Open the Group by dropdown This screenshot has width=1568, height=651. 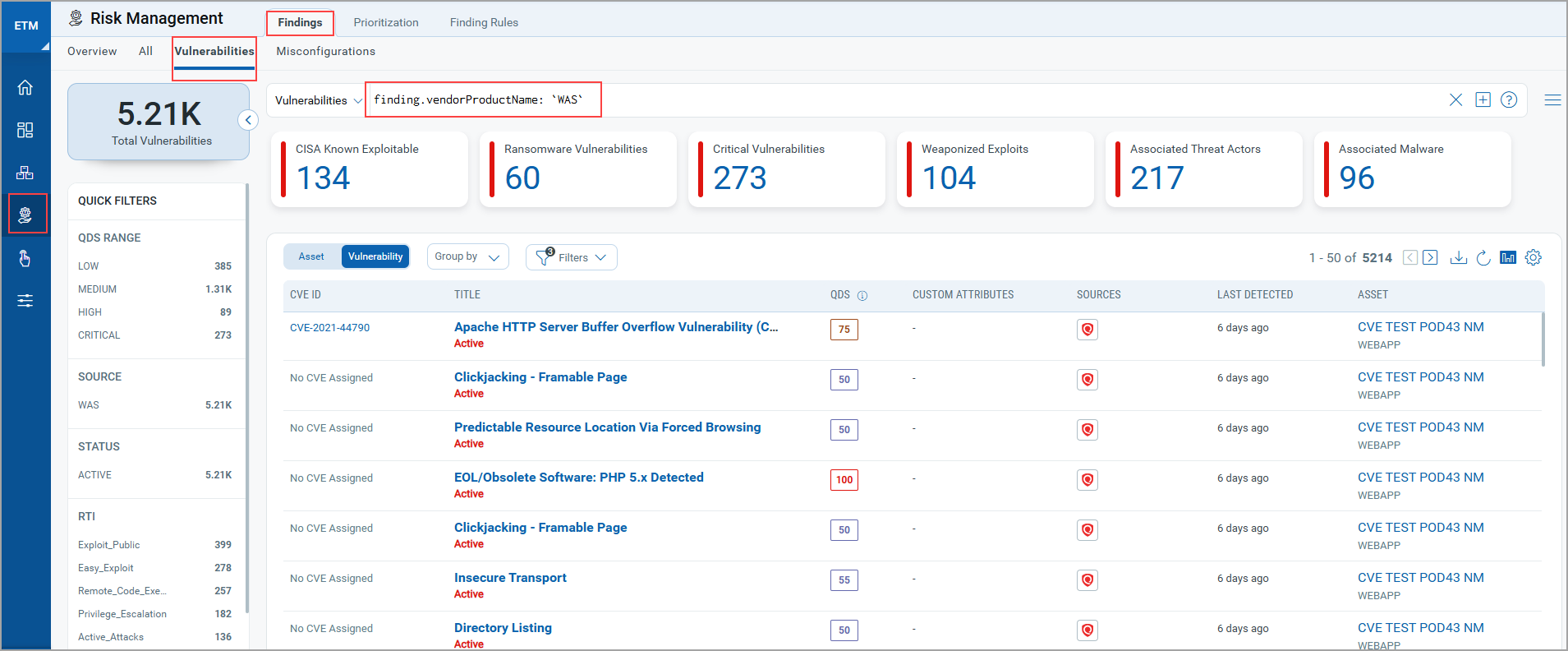pyautogui.click(x=467, y=256)
